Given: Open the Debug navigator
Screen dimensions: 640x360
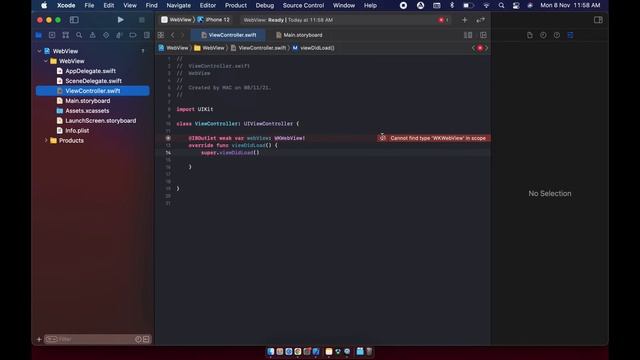Looking at the screenshot, I should [119, 35].
